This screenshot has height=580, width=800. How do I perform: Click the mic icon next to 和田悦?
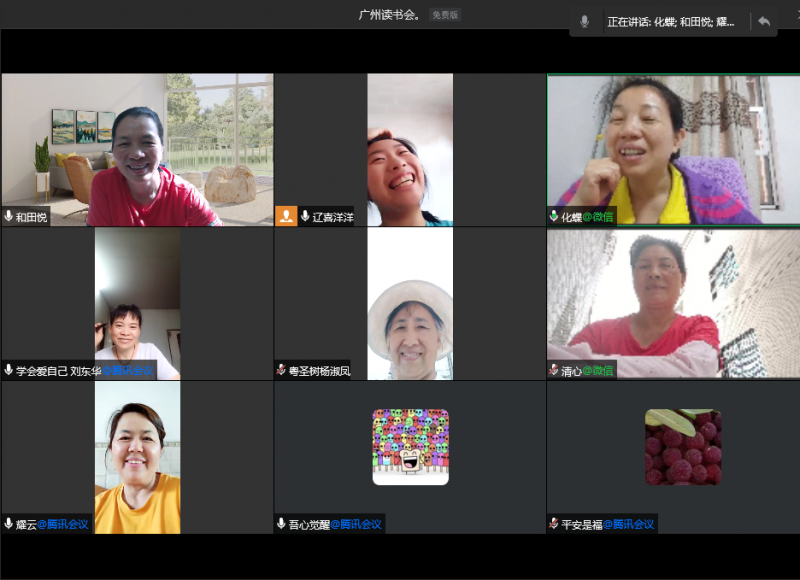[9, 216]
